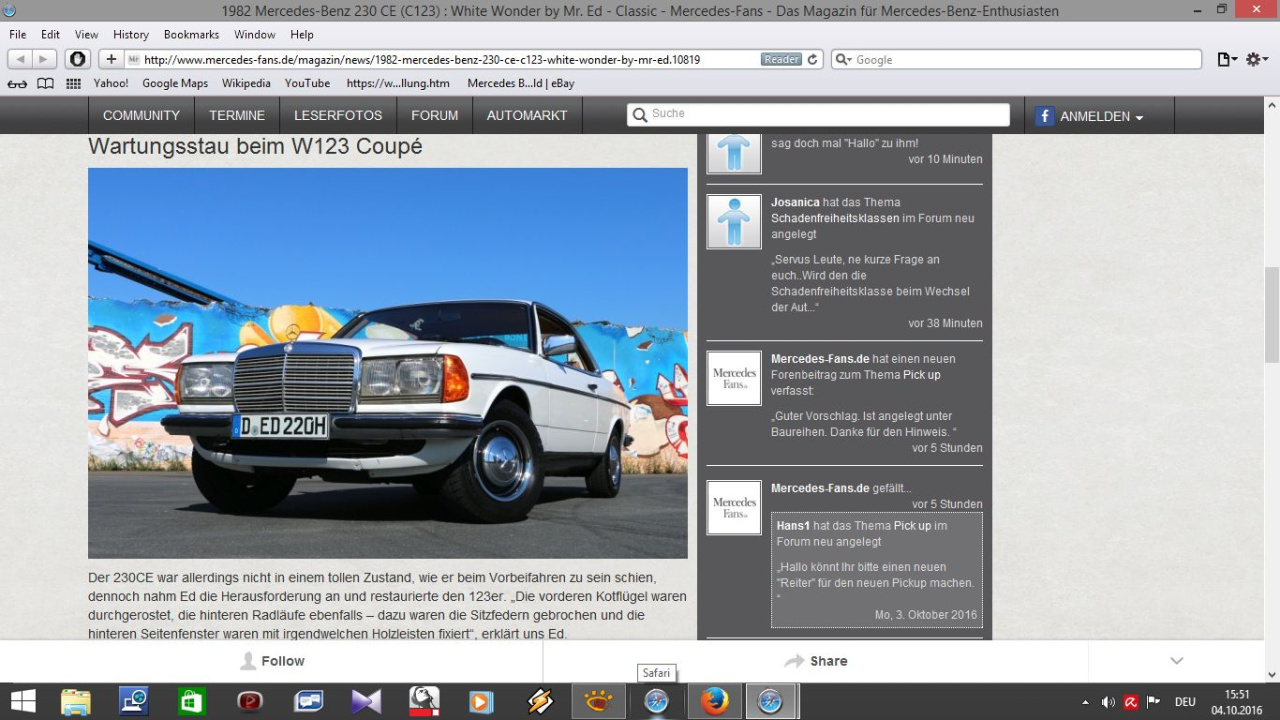Open the History menu
The image size is (1280, 720).
(x=131, y=34)
